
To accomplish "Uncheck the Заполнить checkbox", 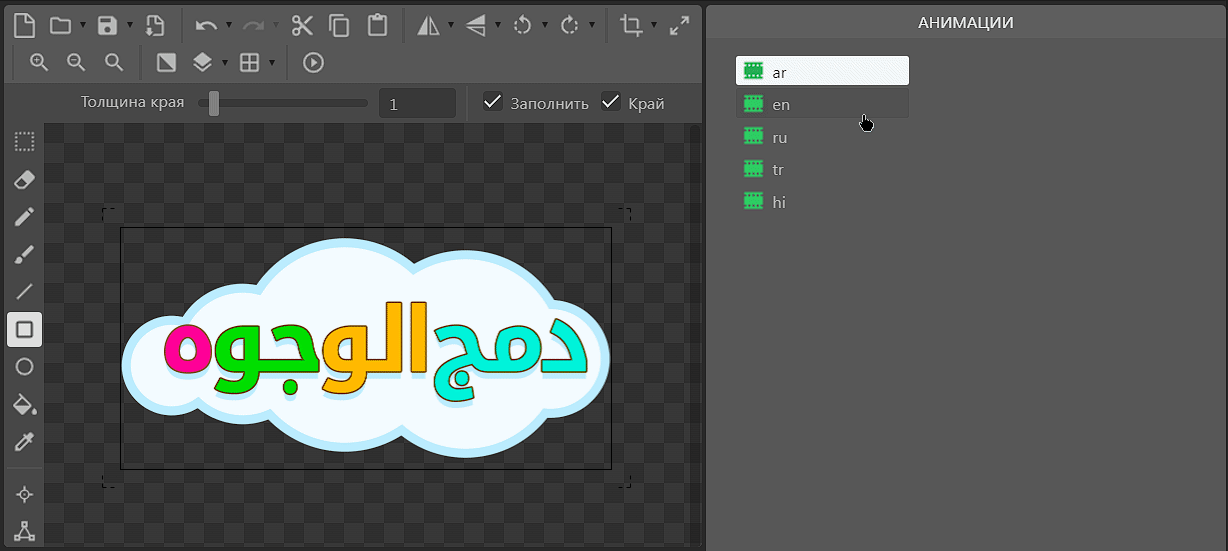I will coord(492,102).
